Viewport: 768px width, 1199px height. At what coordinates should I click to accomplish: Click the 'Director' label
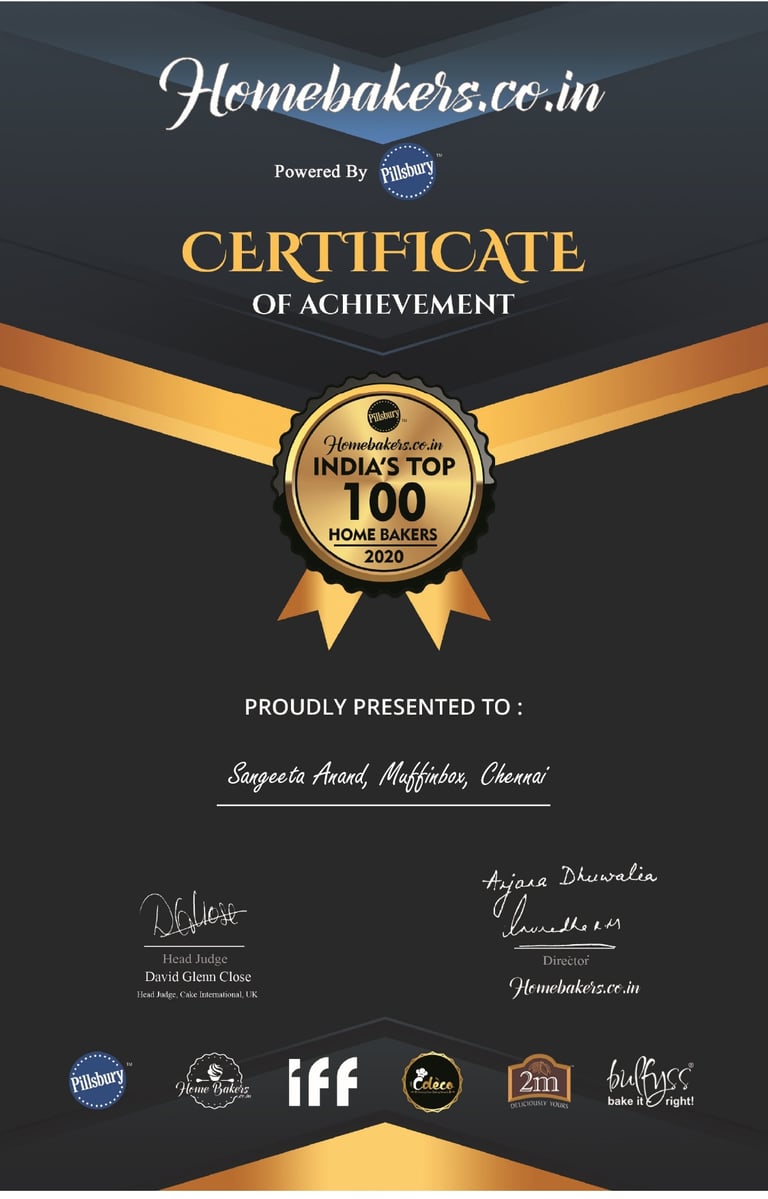coord(566,960)
